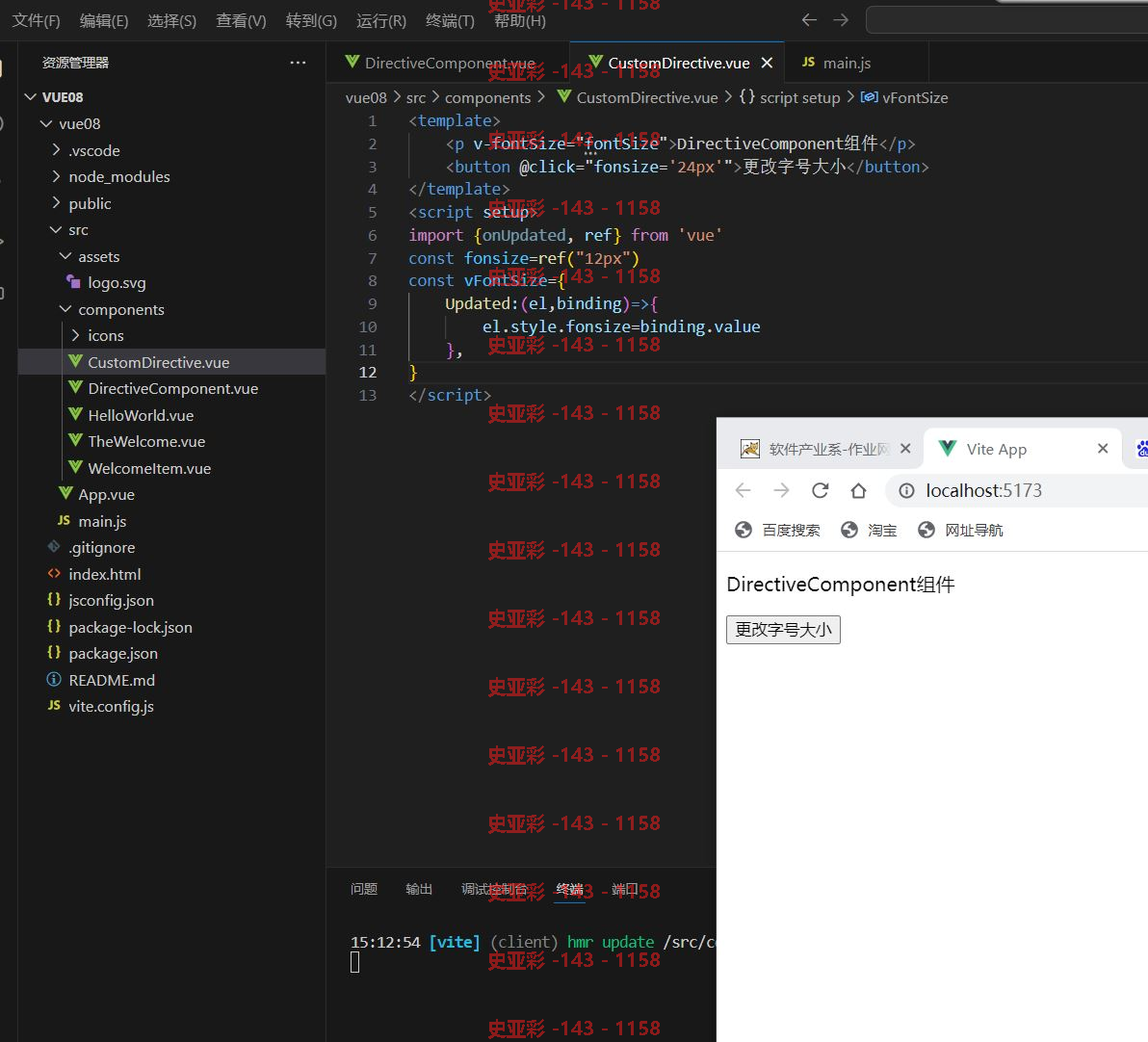Open the 网址导航 bookmark
Screen dimensions: 1148x1042
tap(960, 530)
